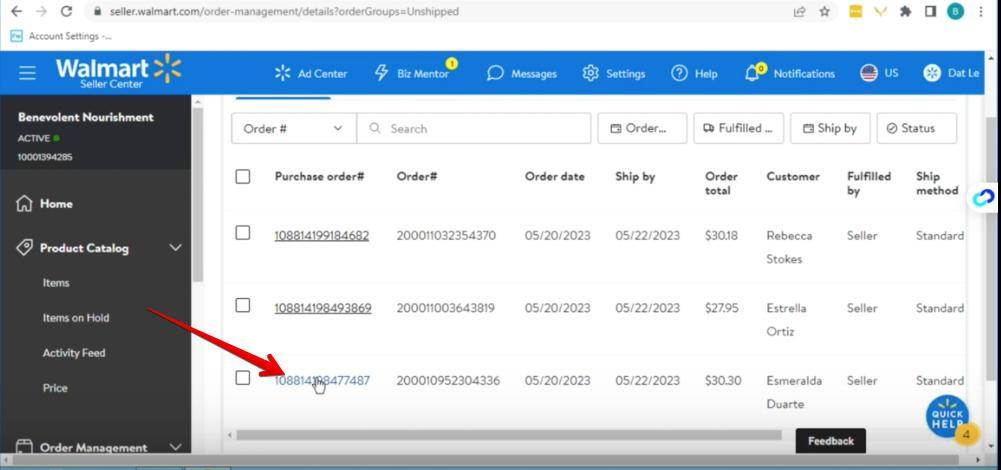Open Messages
The height and width of the screenshot is (470, 1001).
[522, 73]
